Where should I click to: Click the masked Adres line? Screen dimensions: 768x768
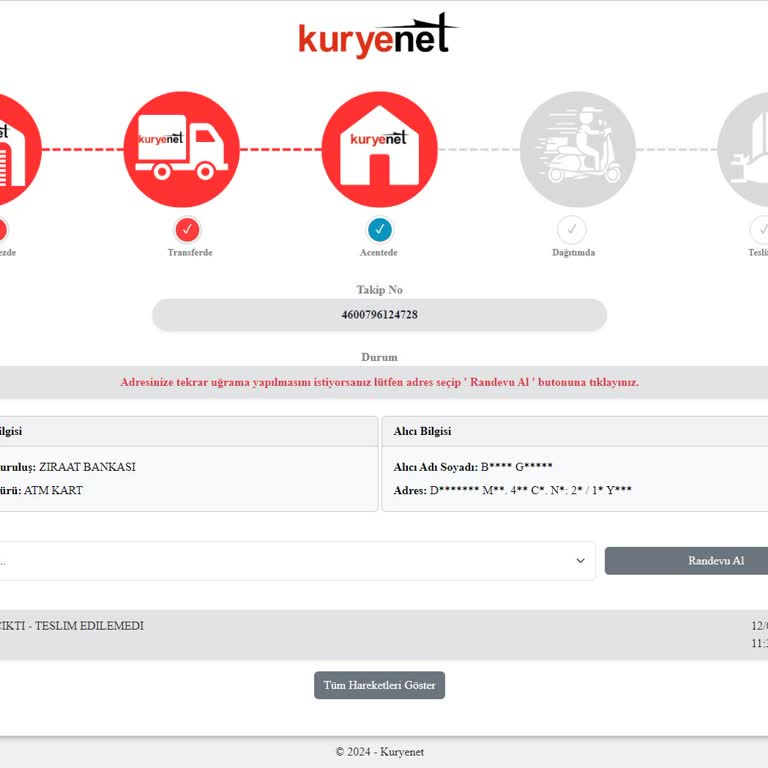click(x=512, y=490)
